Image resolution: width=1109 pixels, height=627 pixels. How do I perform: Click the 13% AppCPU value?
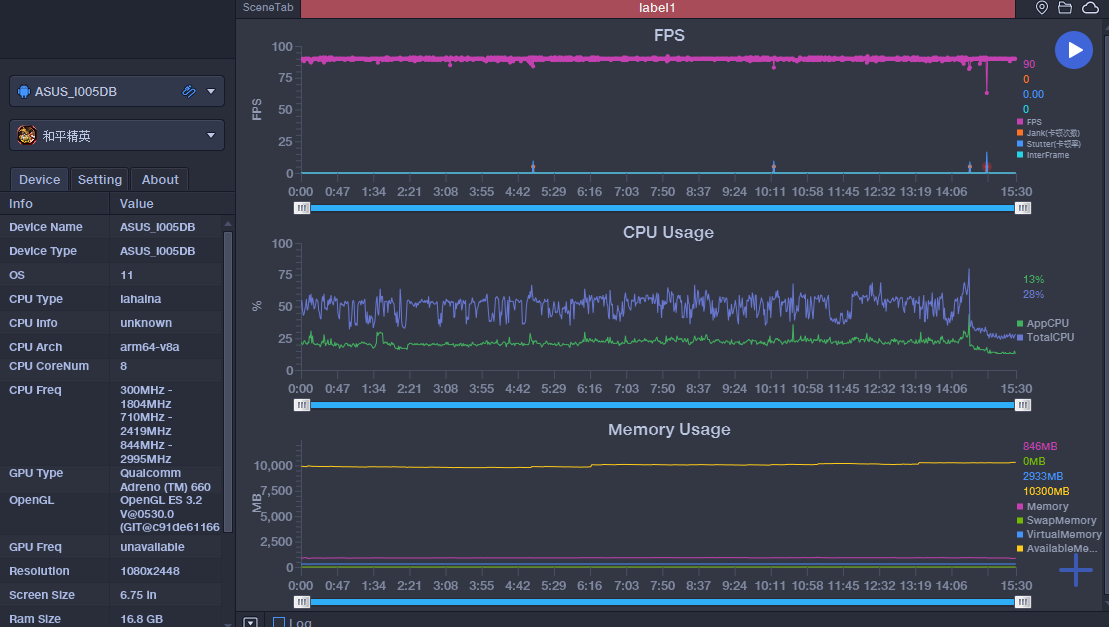[1033, 279]
